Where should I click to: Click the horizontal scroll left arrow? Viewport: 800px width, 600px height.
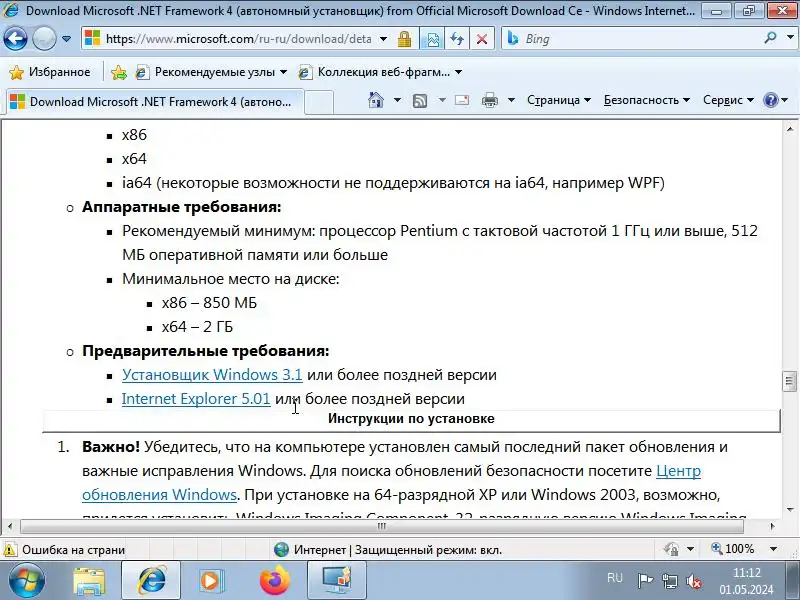10,526
